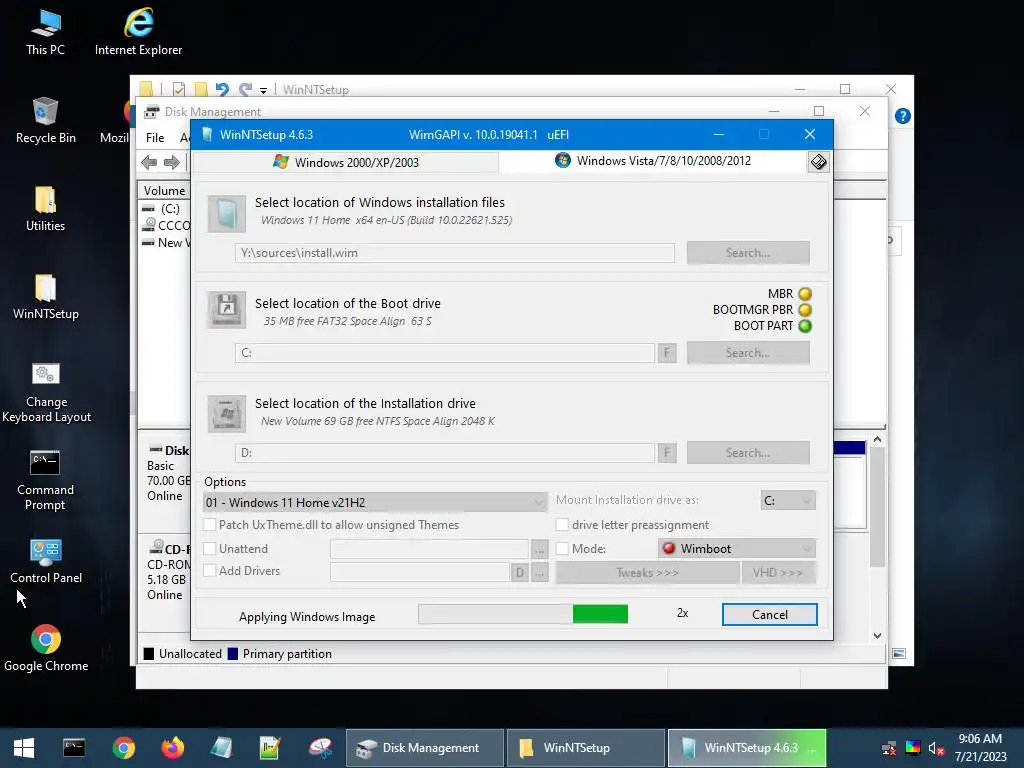Open the Recycle Bin icon
This screenshot has height=768, width=1024.
pos(45,120)
